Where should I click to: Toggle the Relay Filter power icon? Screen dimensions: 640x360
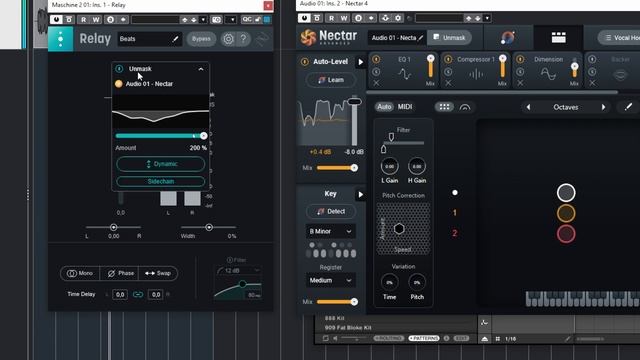[229, 260]
